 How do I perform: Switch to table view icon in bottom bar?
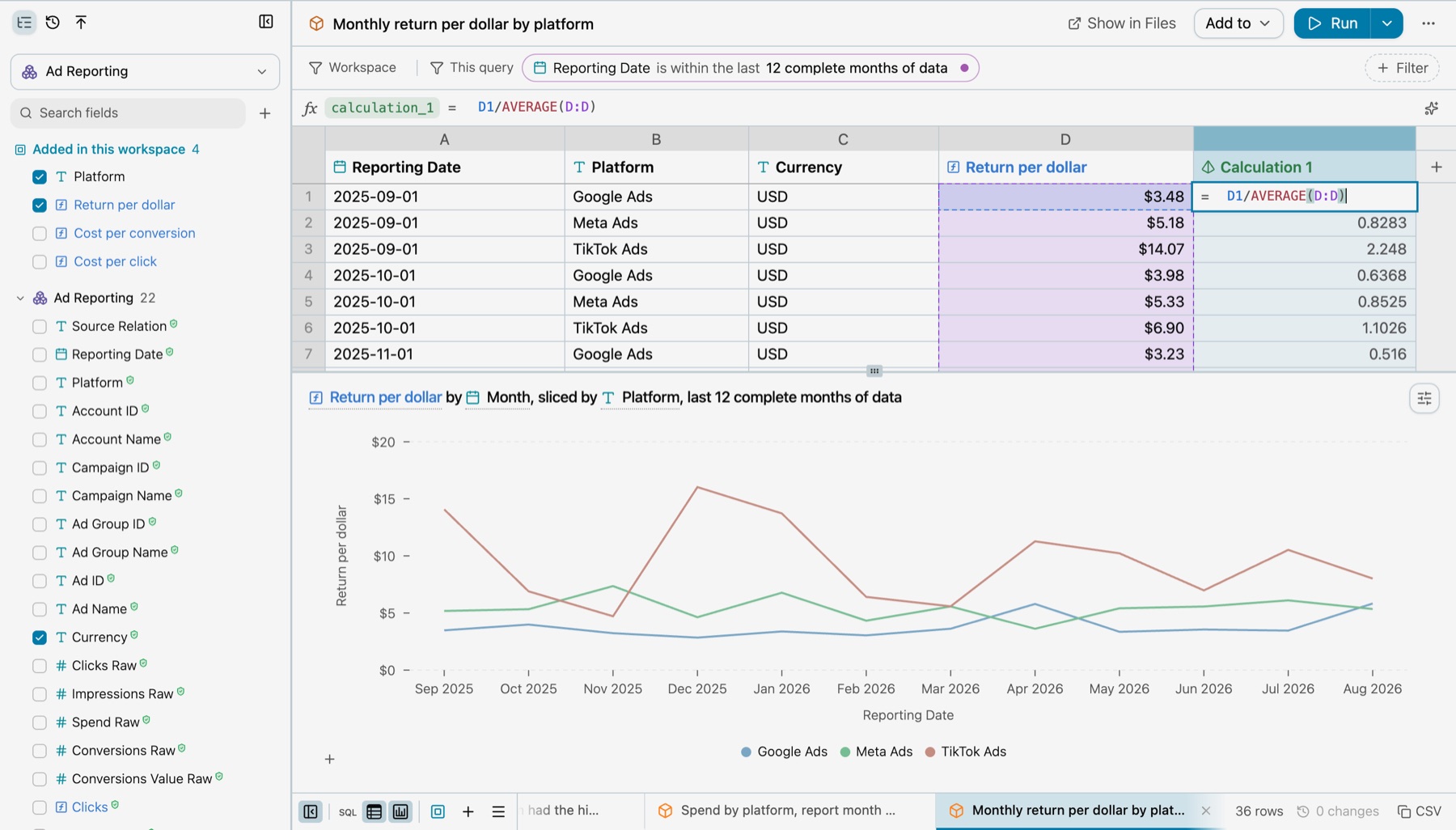(x=374, y=811)
